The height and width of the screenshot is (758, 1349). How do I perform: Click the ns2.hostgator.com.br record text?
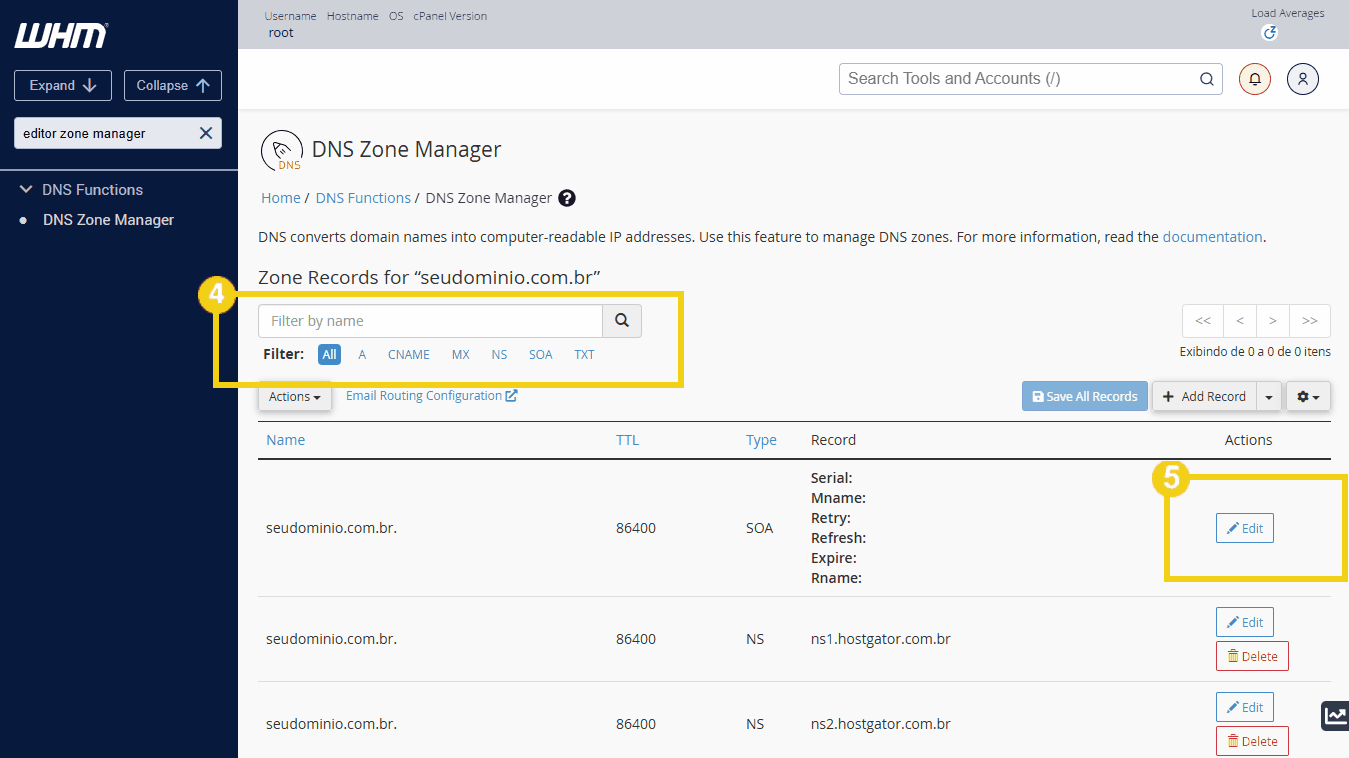tap(880, 724)
